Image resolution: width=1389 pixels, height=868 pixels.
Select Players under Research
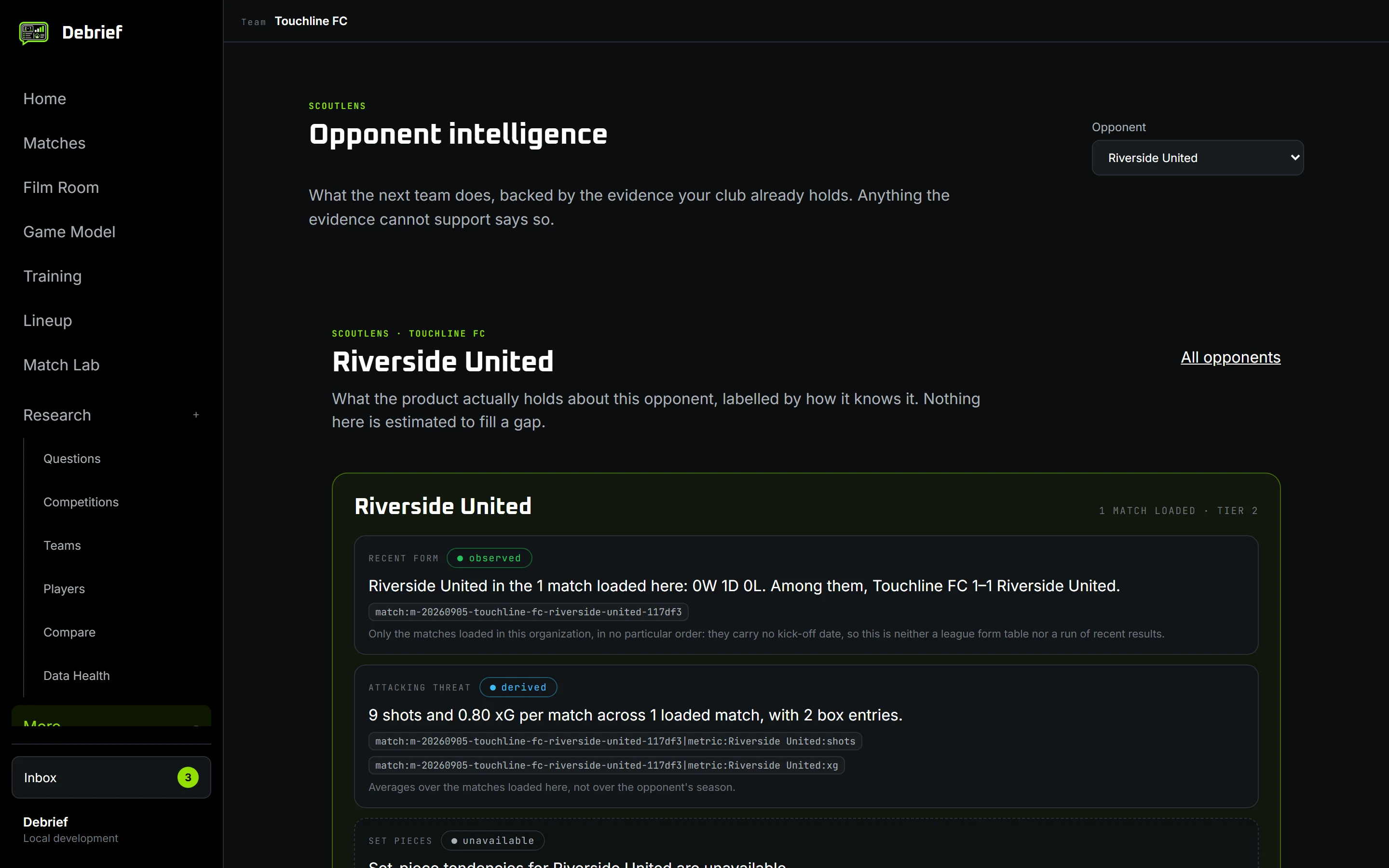pos(64,589)
